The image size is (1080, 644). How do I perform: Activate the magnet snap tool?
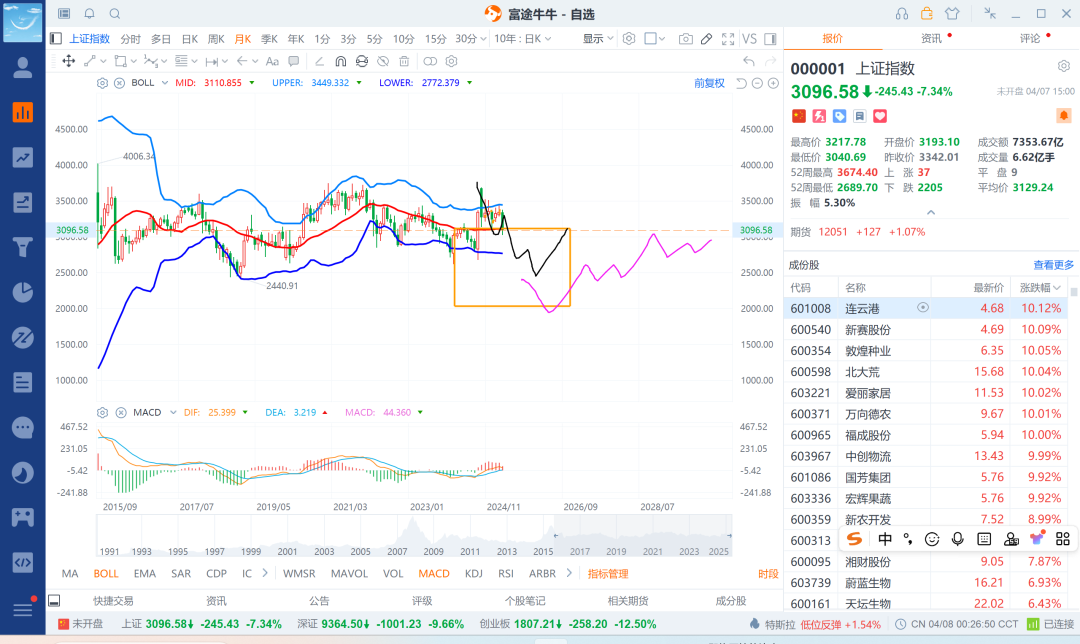coord(340,61)
